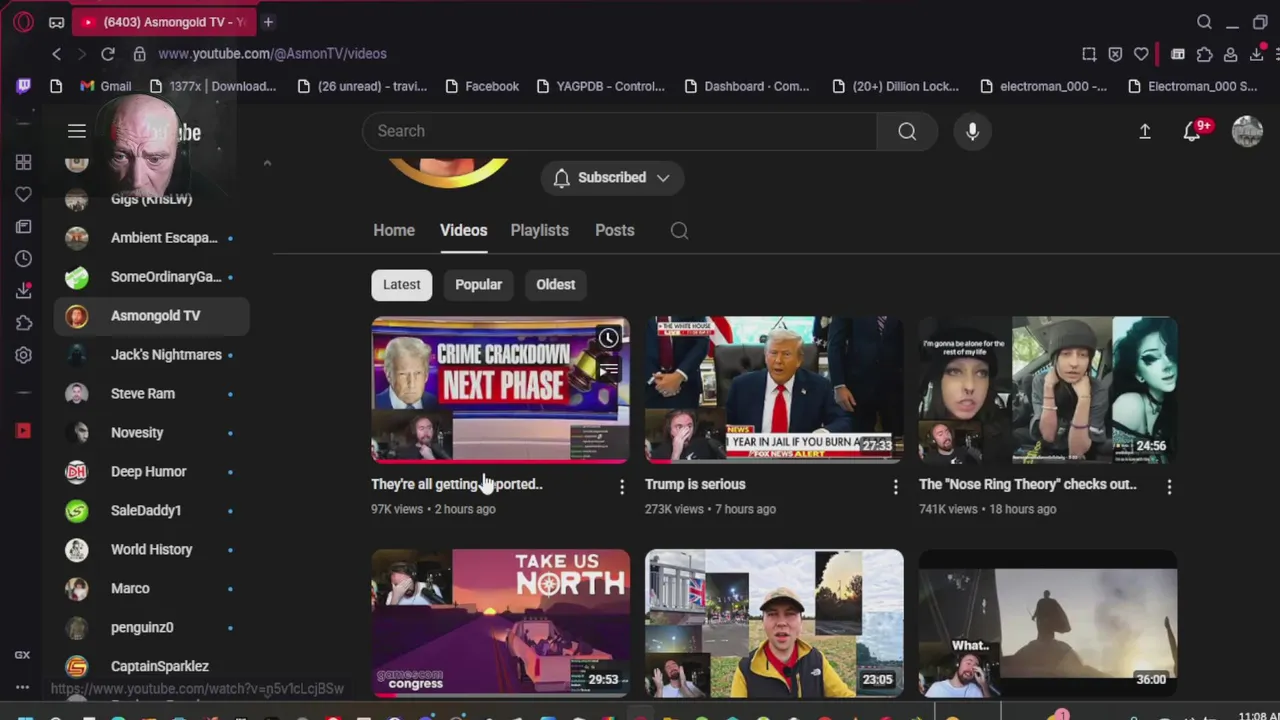This screenshot has width=1280, height=720.
Task: Reload the current page
Action: tap(108, 54)
